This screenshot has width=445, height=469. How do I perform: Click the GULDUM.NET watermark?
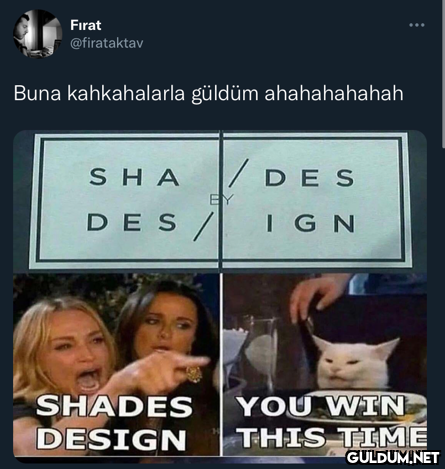coord(393,457)
